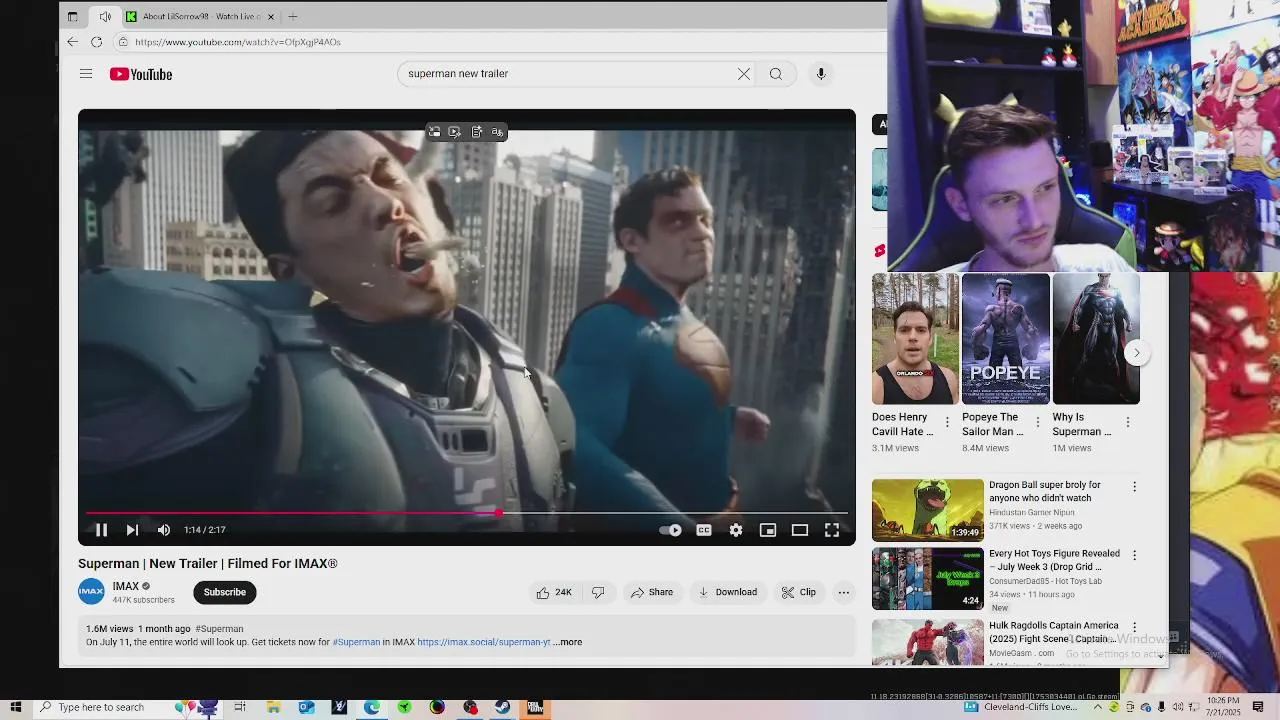Launch File Explorer from the taskbar

[x=273, y=707]
